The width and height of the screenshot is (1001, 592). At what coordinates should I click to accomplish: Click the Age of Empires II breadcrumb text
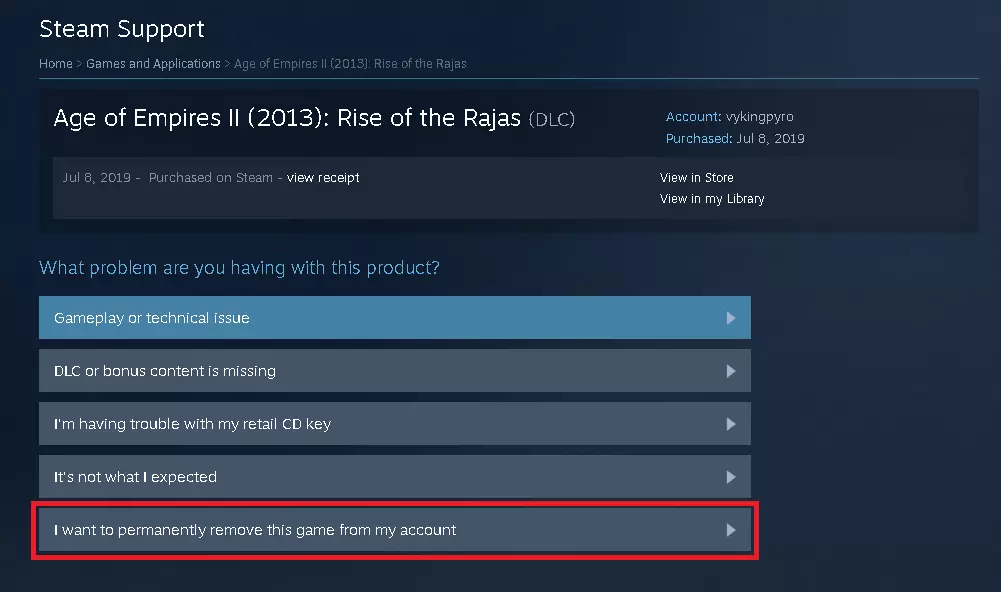tap(350, 64)
